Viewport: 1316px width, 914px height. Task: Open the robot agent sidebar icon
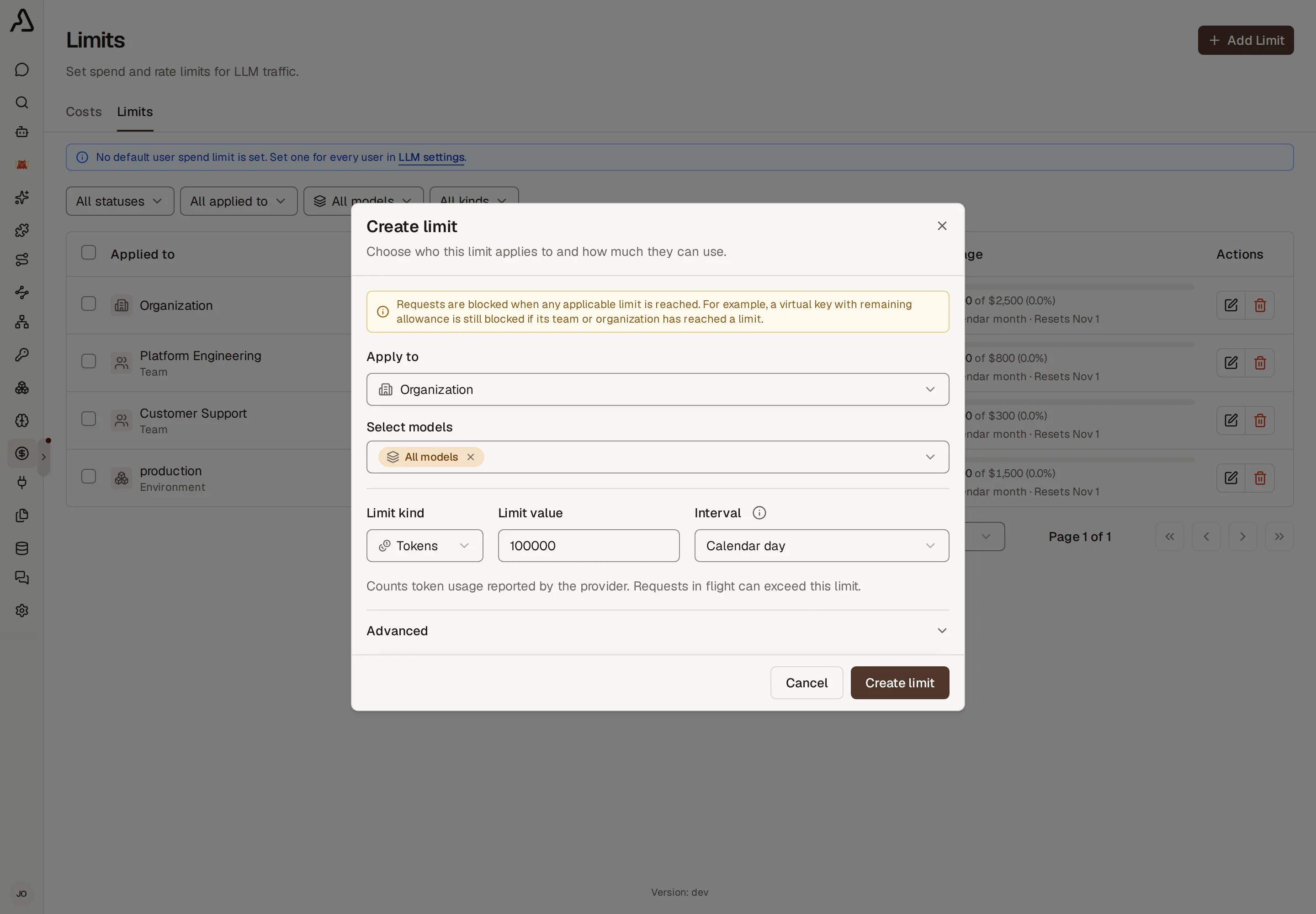pos(22,132)
